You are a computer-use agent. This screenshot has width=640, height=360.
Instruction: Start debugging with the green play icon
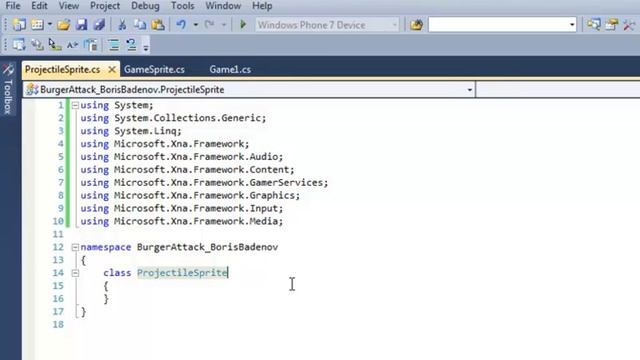click(x=243, y=24)
